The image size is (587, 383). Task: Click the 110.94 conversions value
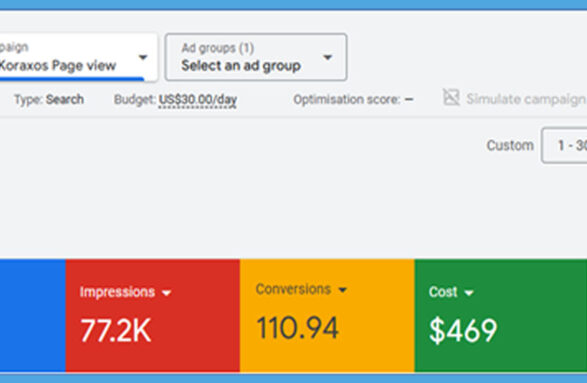(x=297, y=328)
